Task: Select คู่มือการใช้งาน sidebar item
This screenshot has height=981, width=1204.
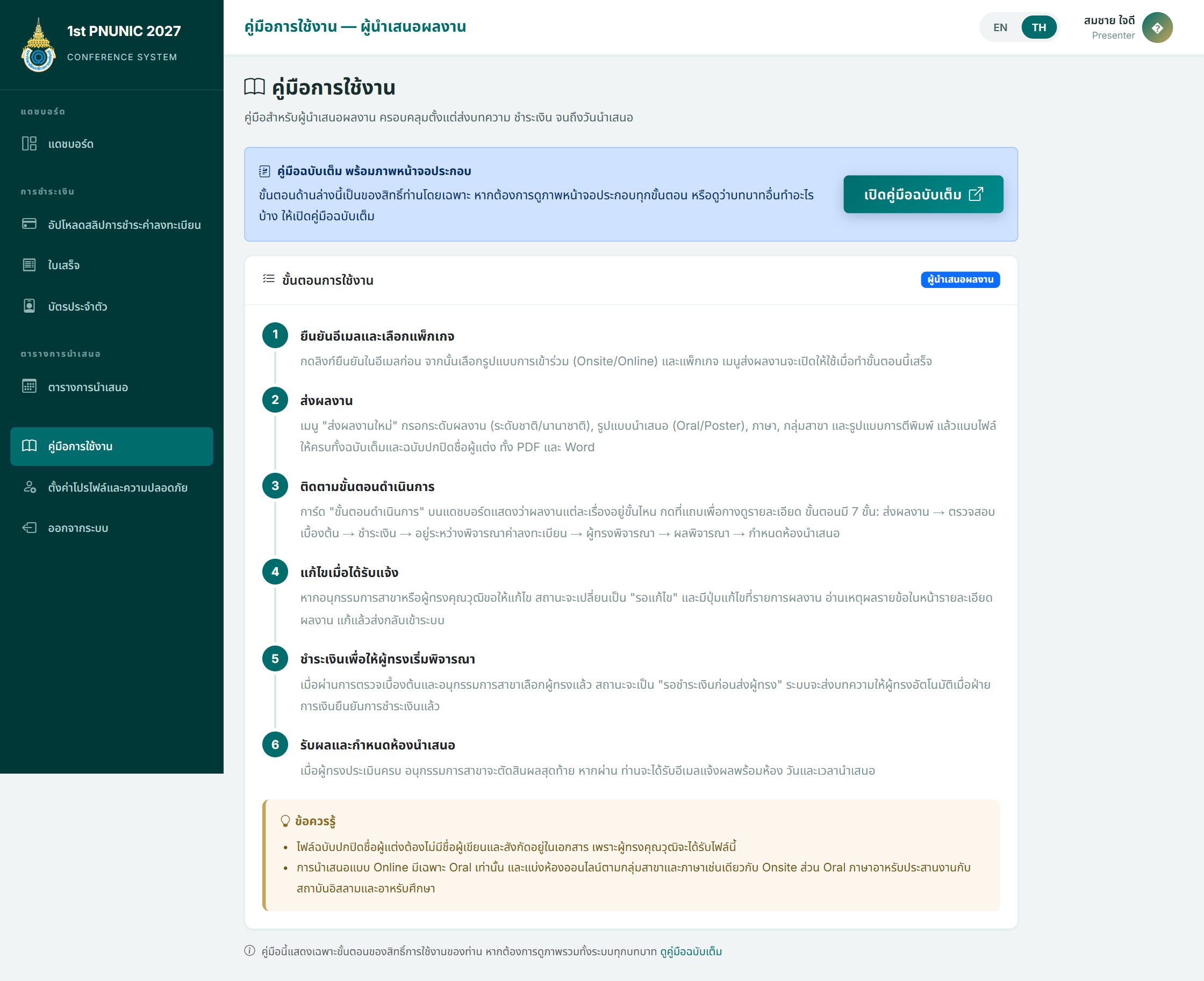Action: tap(112, 446)
